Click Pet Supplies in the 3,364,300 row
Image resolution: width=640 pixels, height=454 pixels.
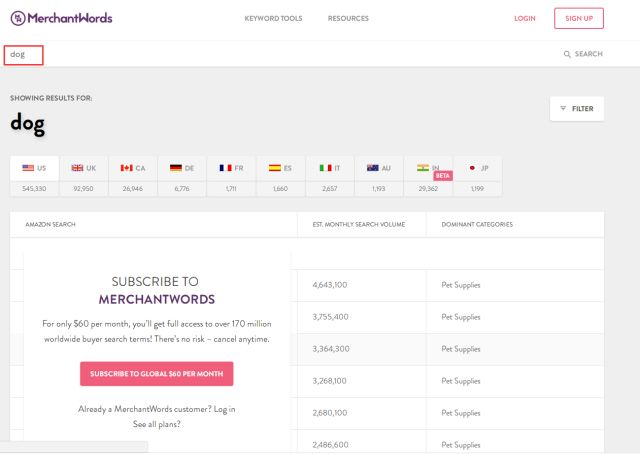pos(461,349)
